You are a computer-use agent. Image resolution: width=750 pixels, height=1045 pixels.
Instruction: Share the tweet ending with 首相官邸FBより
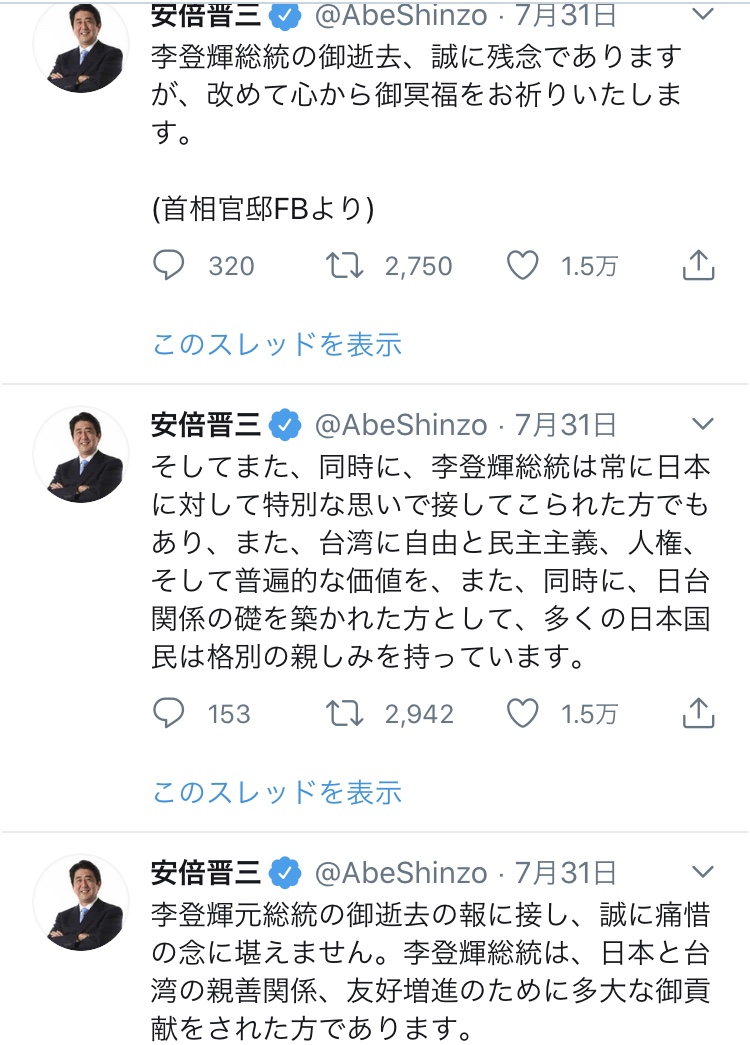[x=697, y=265]
